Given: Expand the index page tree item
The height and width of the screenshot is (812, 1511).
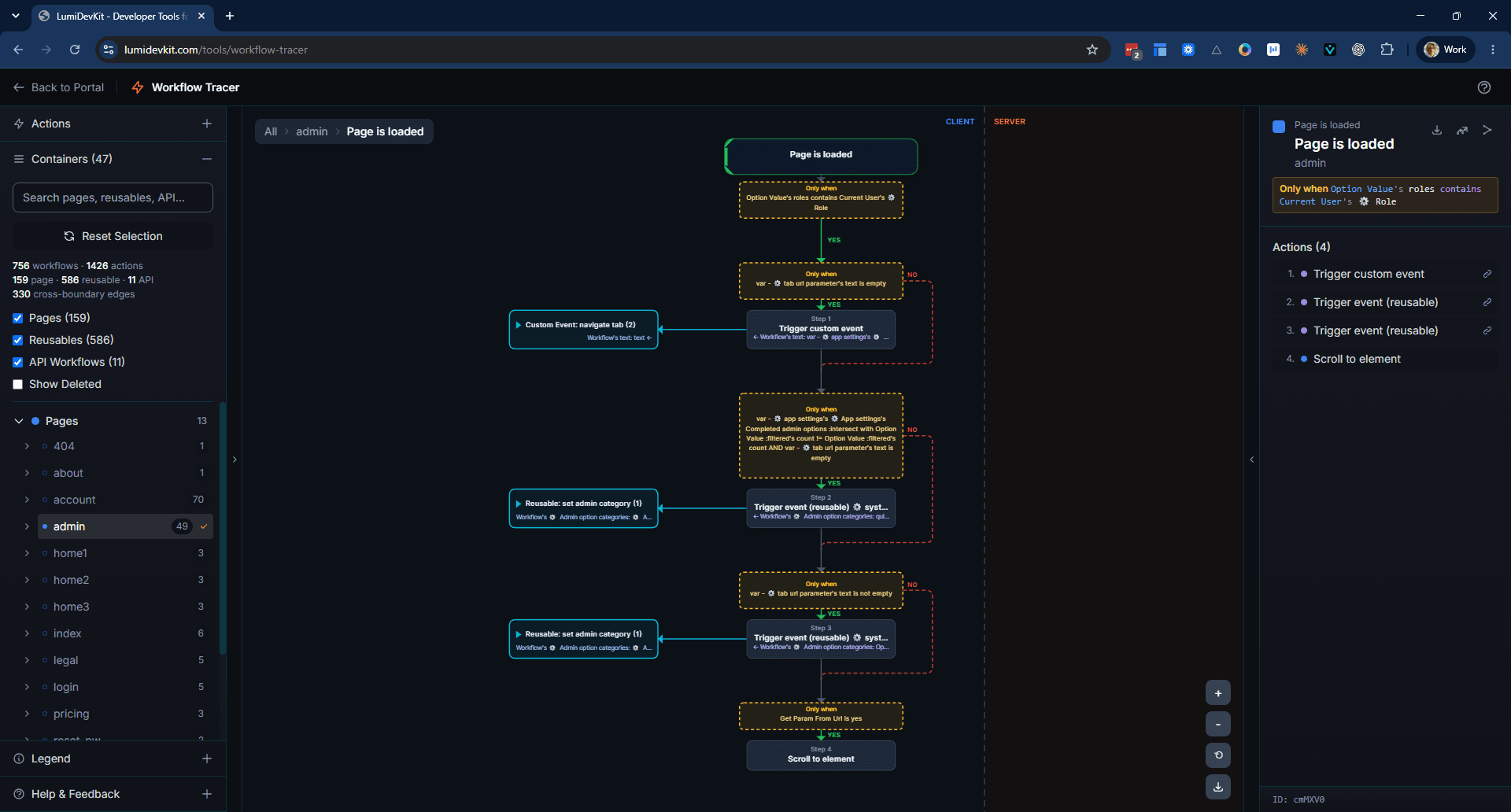Looking at the screenshot, I should tap(27, 633).
